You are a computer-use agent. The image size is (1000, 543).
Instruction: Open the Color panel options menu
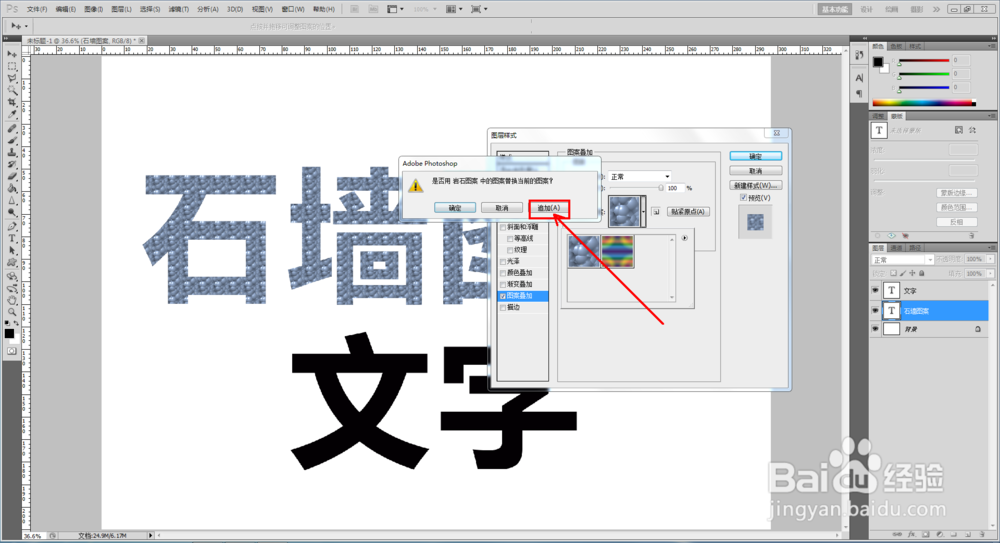(992, 46)
